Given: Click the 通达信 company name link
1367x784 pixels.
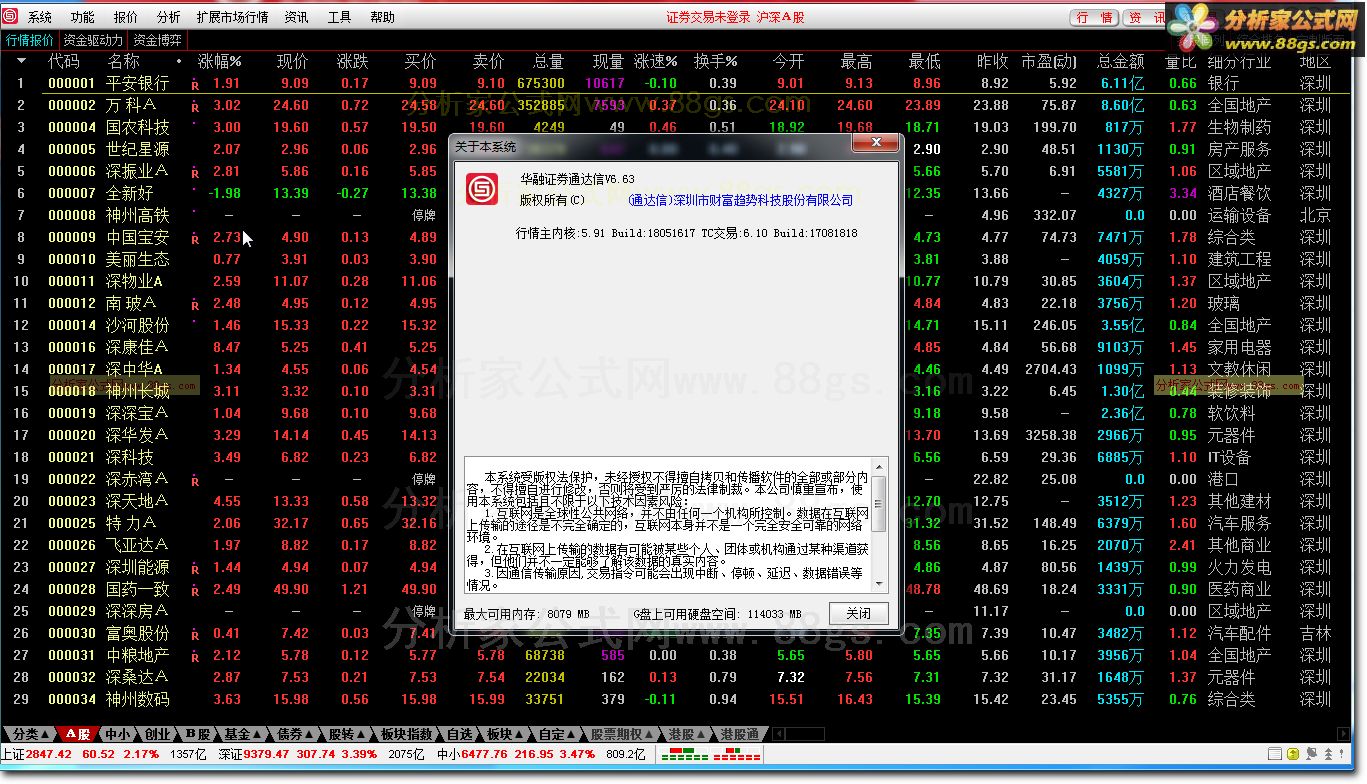Looking at the screenshot, I should click(741, 200).
